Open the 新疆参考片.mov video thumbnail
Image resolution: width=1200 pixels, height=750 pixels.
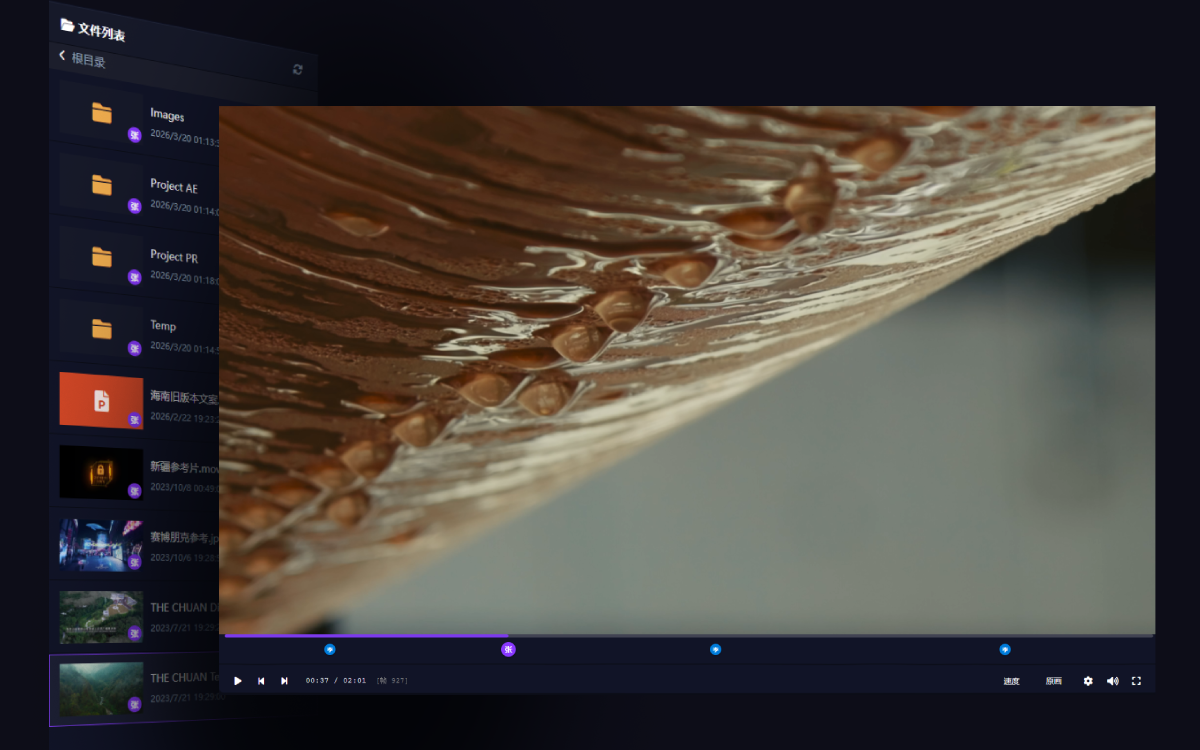click(101, 472)
